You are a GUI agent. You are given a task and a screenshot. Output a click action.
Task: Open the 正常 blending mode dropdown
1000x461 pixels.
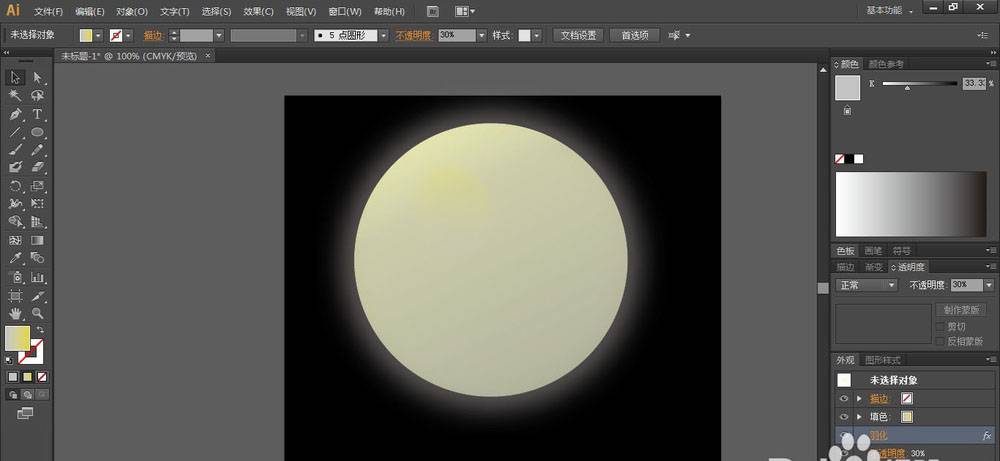pyautogui.click(x=866, y=285)
